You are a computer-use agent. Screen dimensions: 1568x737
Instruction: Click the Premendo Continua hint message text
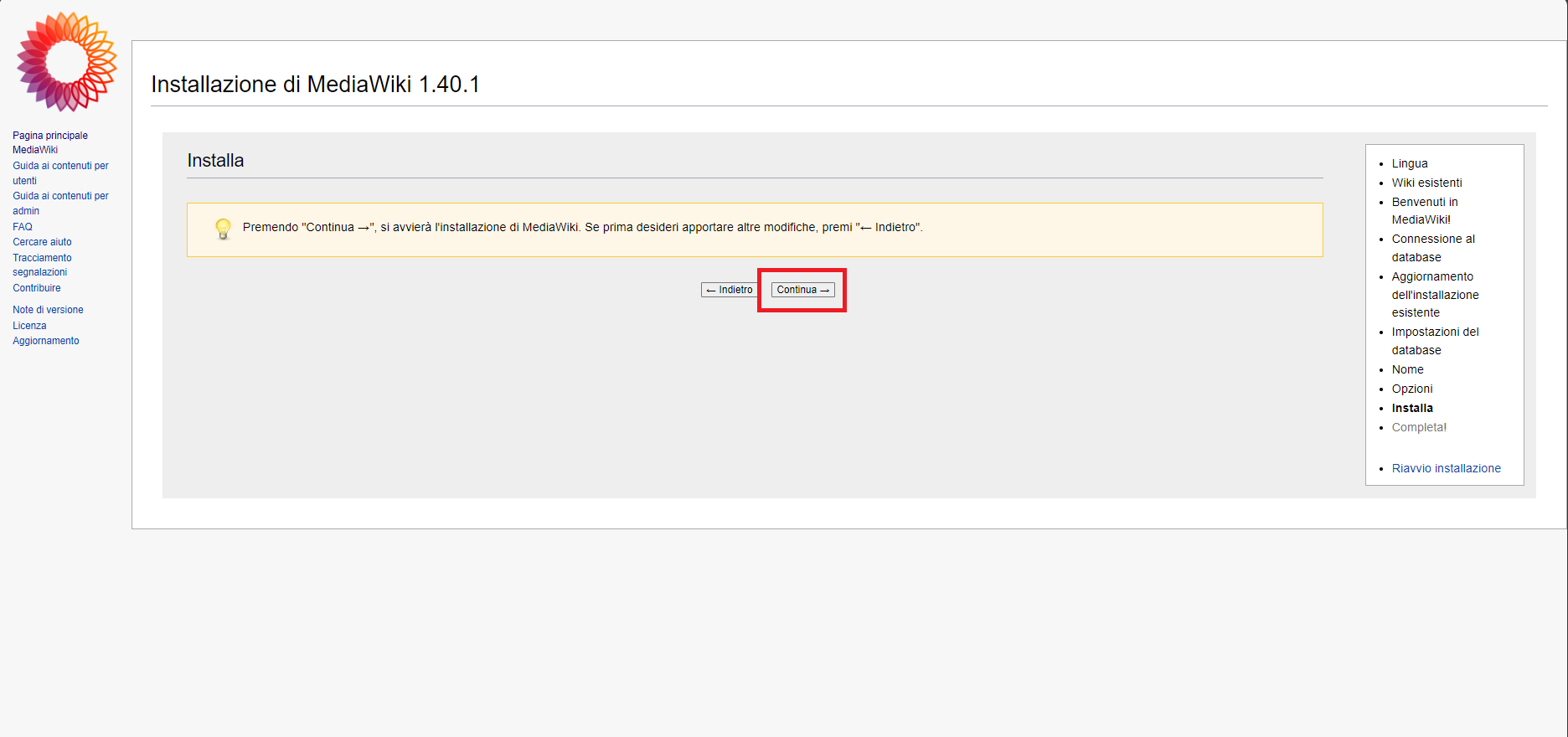[x=583, y=227]
